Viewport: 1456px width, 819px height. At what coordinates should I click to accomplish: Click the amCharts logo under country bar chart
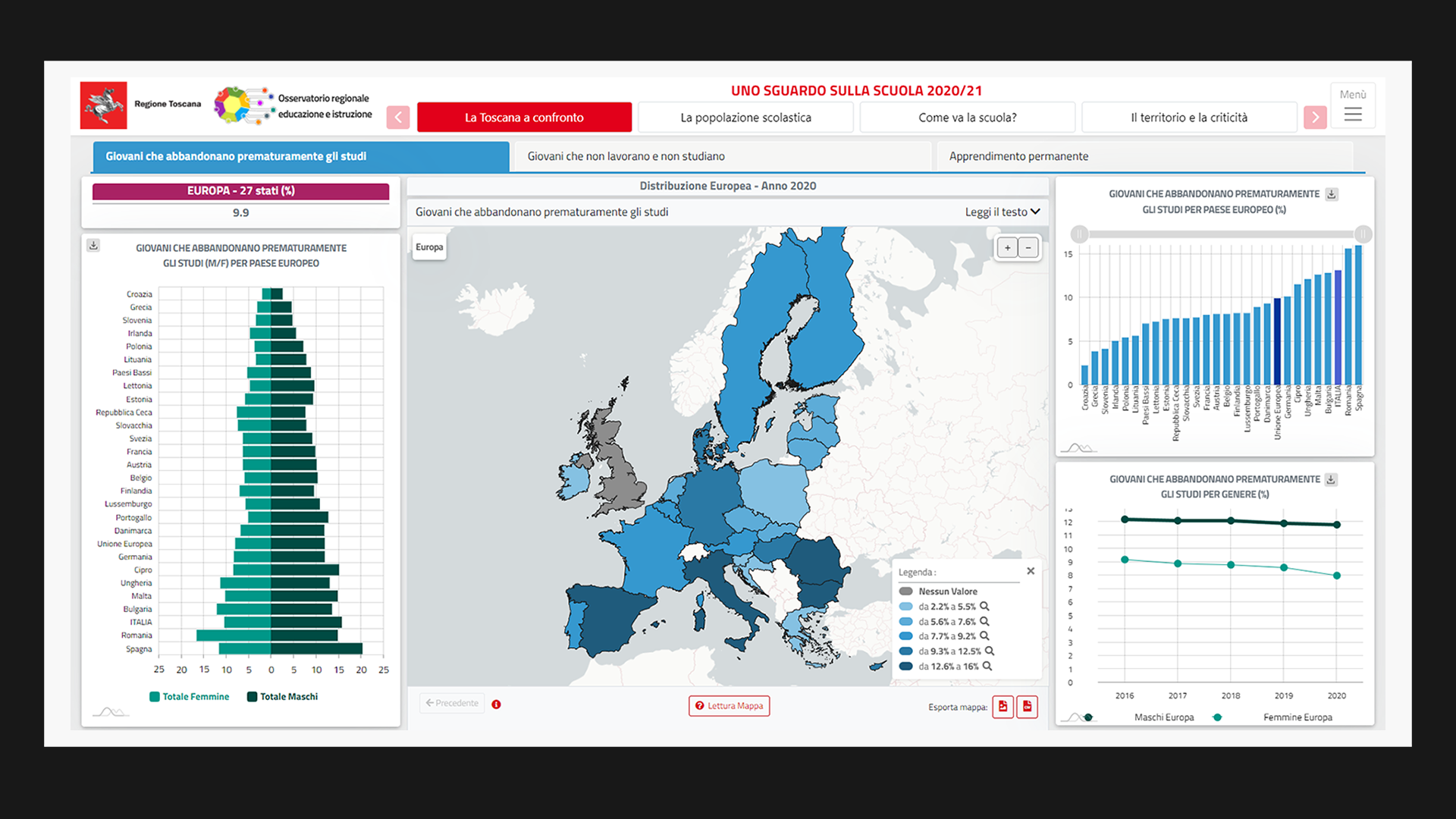(1078, 447)
